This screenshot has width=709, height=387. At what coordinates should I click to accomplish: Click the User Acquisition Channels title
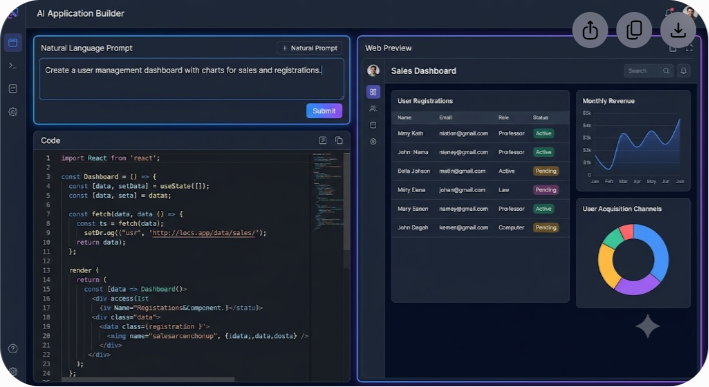[x=622, y=209]
